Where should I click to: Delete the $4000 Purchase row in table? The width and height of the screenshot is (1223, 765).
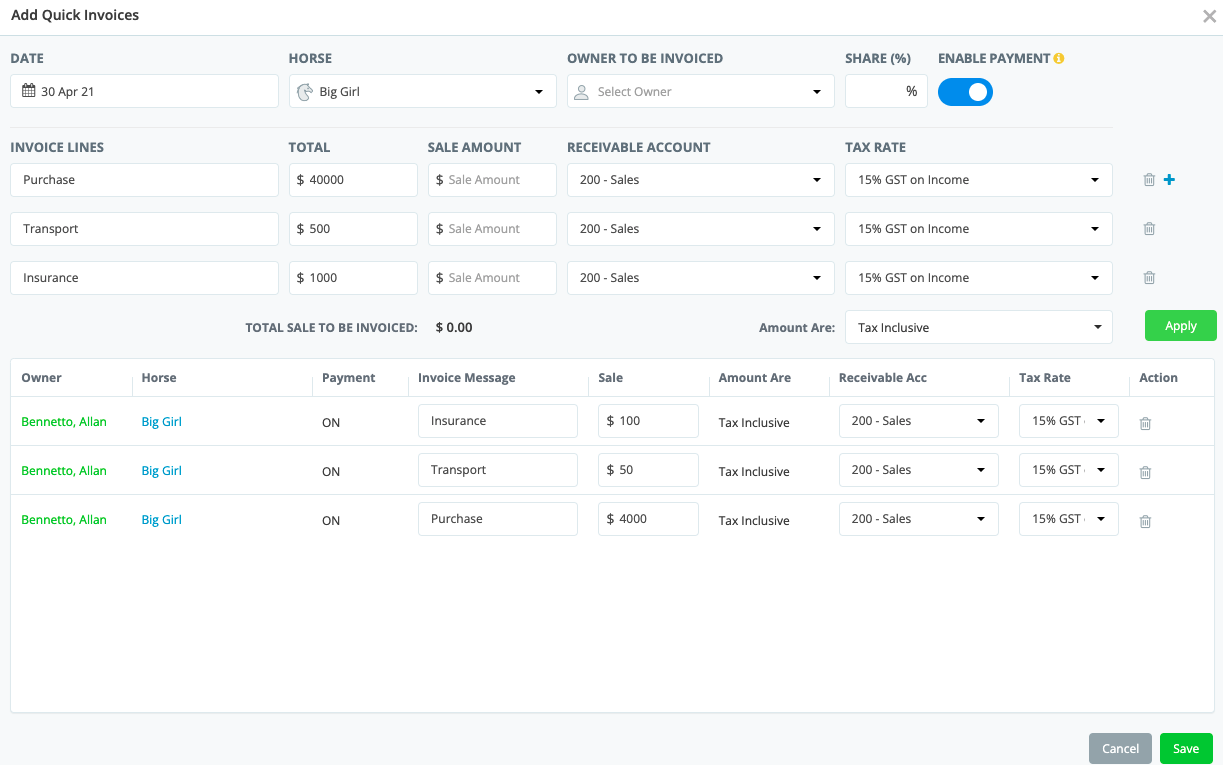(1145, 521)
